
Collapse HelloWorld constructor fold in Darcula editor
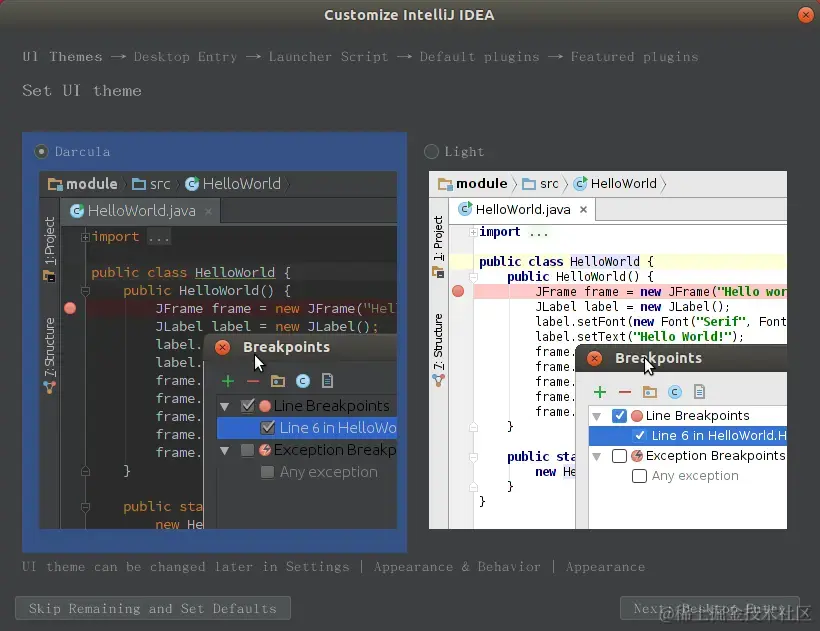pyautogui.click(x=85, y=291)
